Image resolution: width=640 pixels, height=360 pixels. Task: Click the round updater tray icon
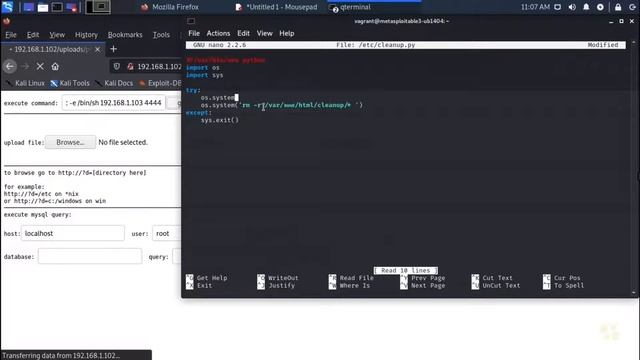click(x=600, y=7)
